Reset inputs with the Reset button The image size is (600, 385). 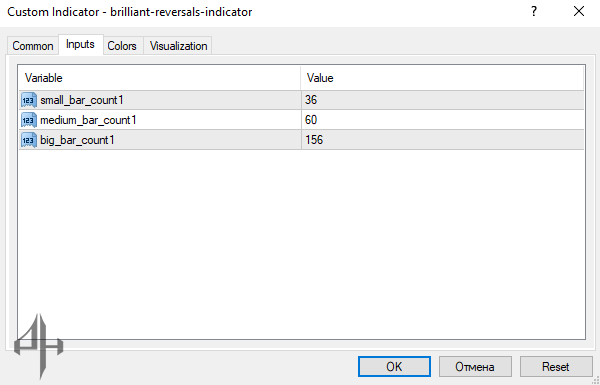tap(556, 366)
